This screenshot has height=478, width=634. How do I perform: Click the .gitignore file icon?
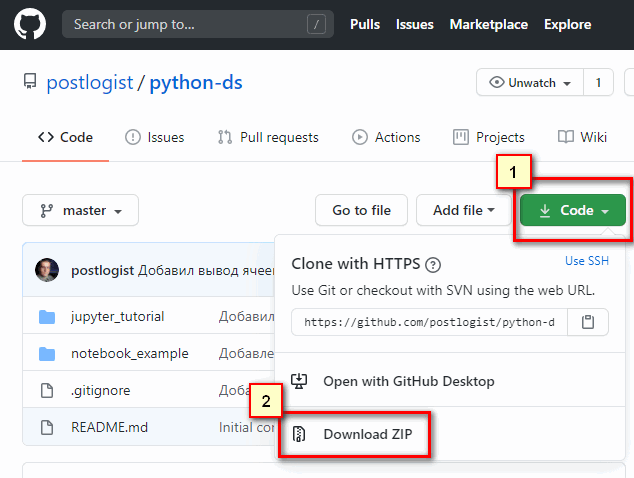[x=47, y=391]
